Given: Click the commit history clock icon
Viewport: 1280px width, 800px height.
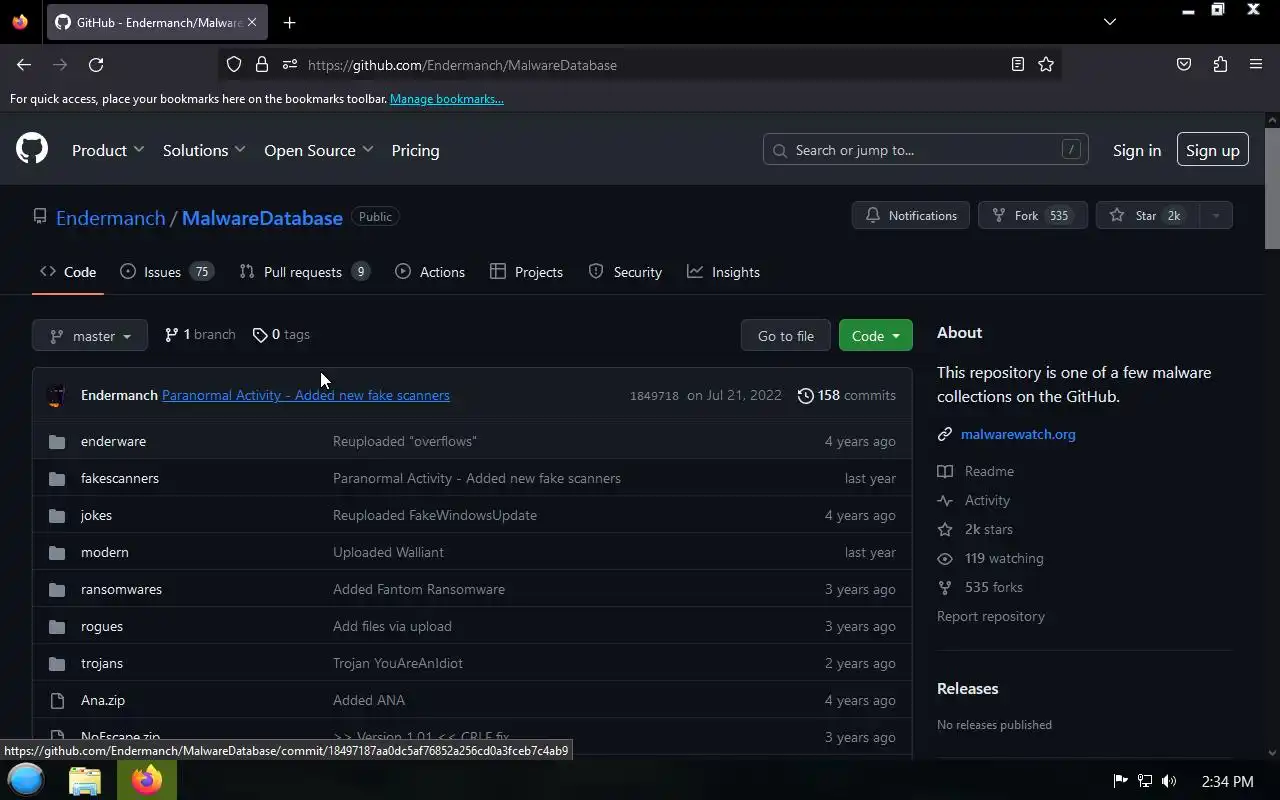Looking at the screenshot, I should (x=805, y=396).
